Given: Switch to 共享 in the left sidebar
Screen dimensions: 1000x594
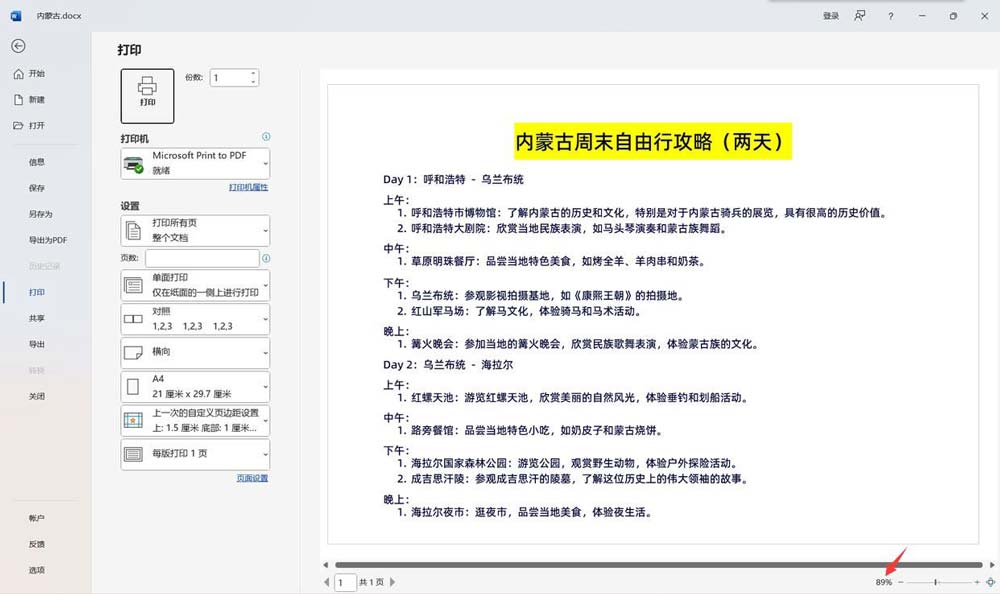Looking at the screenshot, I should click(38, 318).
